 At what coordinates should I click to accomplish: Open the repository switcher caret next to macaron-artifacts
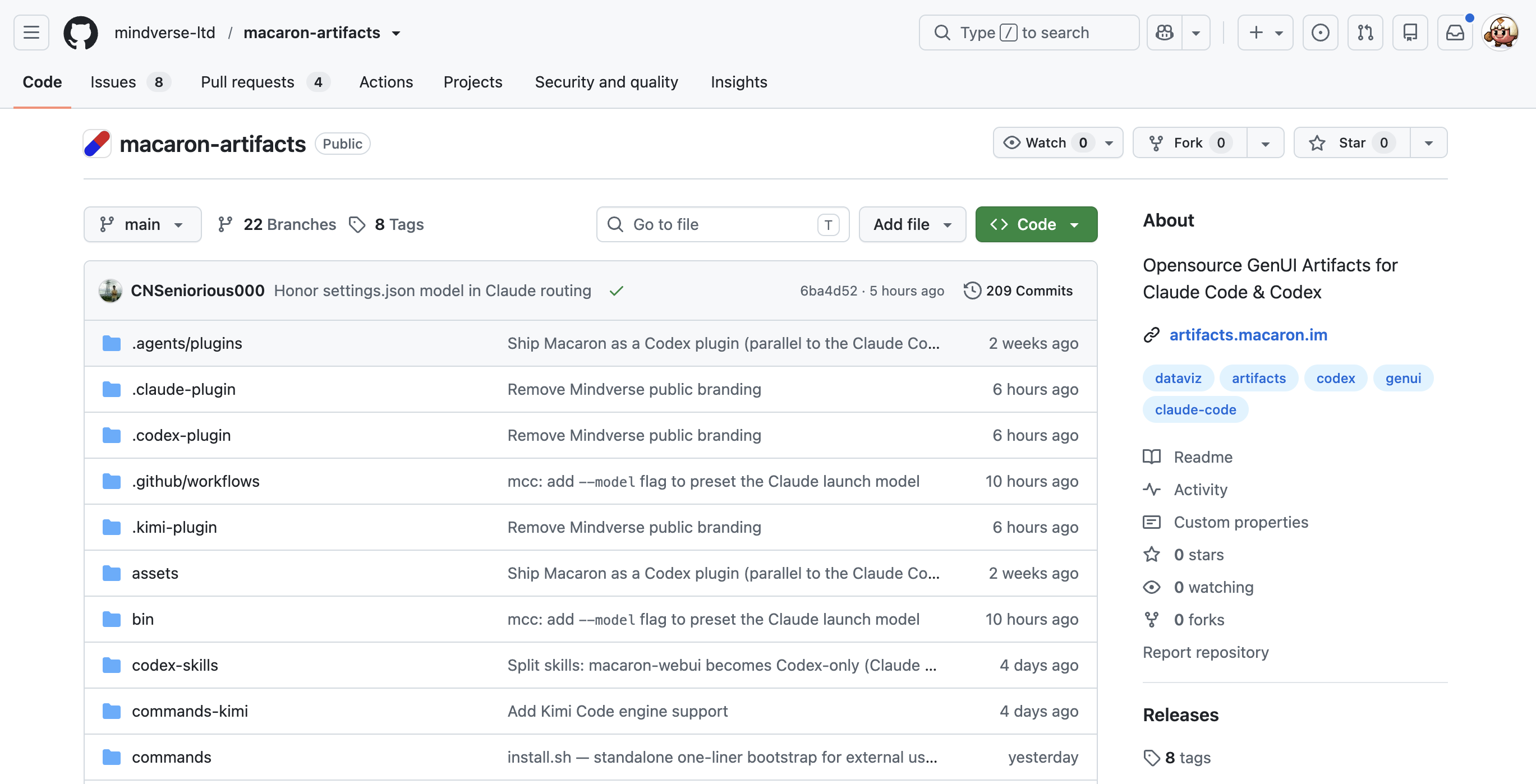point(396,34)
